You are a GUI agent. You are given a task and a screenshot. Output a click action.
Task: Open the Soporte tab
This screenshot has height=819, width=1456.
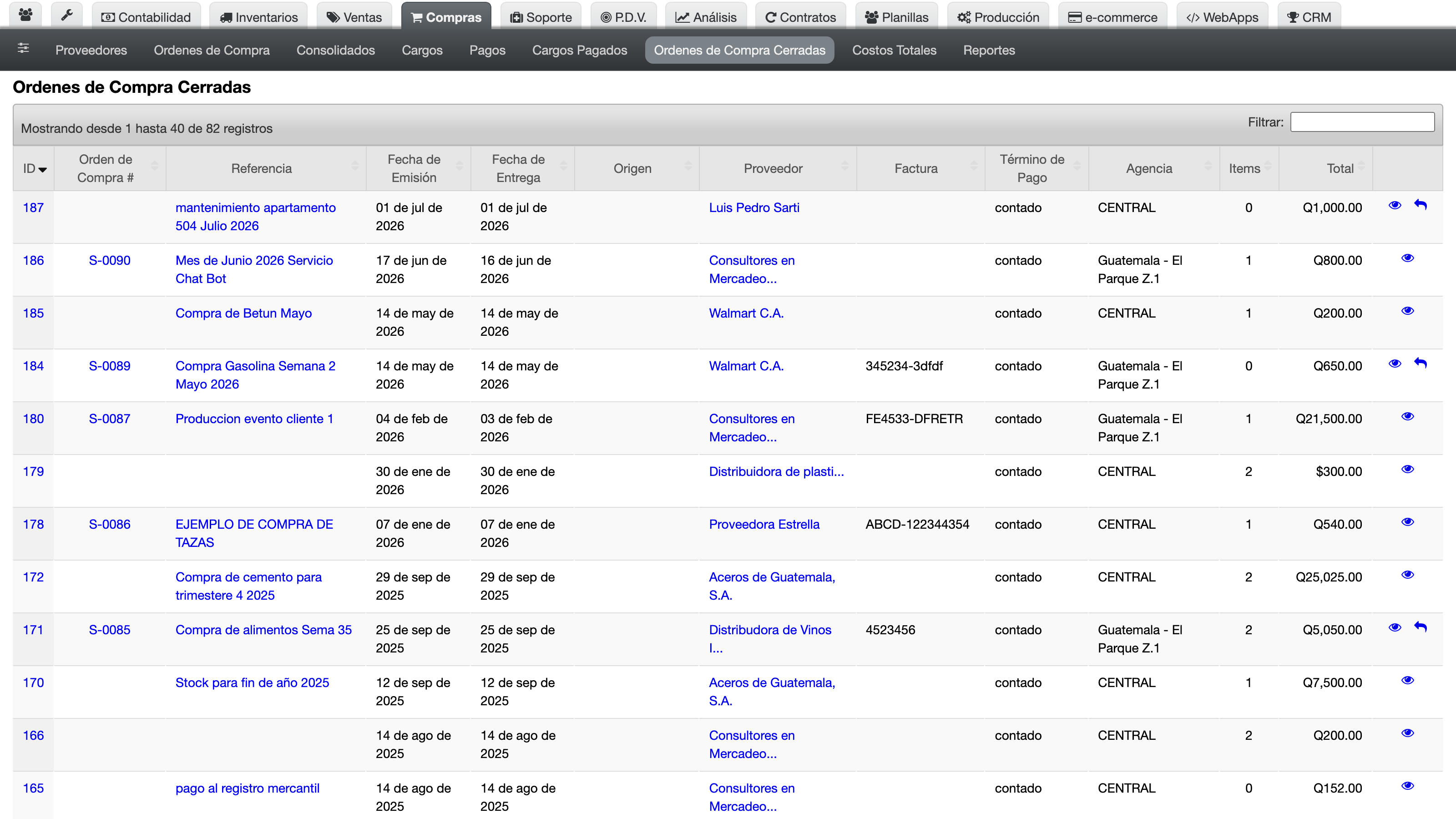tap(541, 16)
